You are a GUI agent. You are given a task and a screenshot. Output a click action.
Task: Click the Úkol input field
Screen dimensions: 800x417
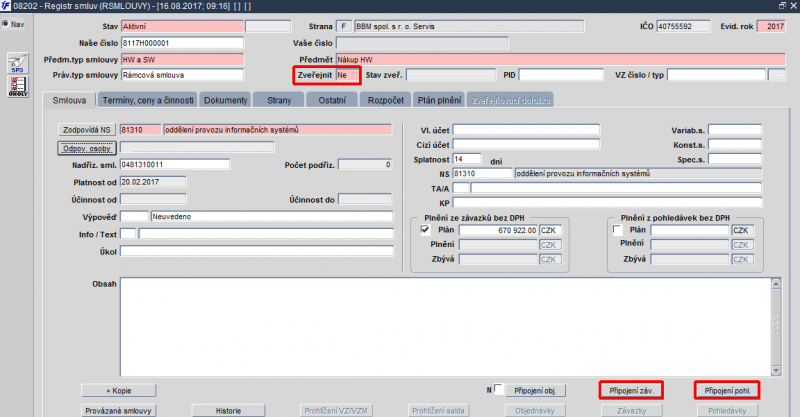click(x=257, y=251)
